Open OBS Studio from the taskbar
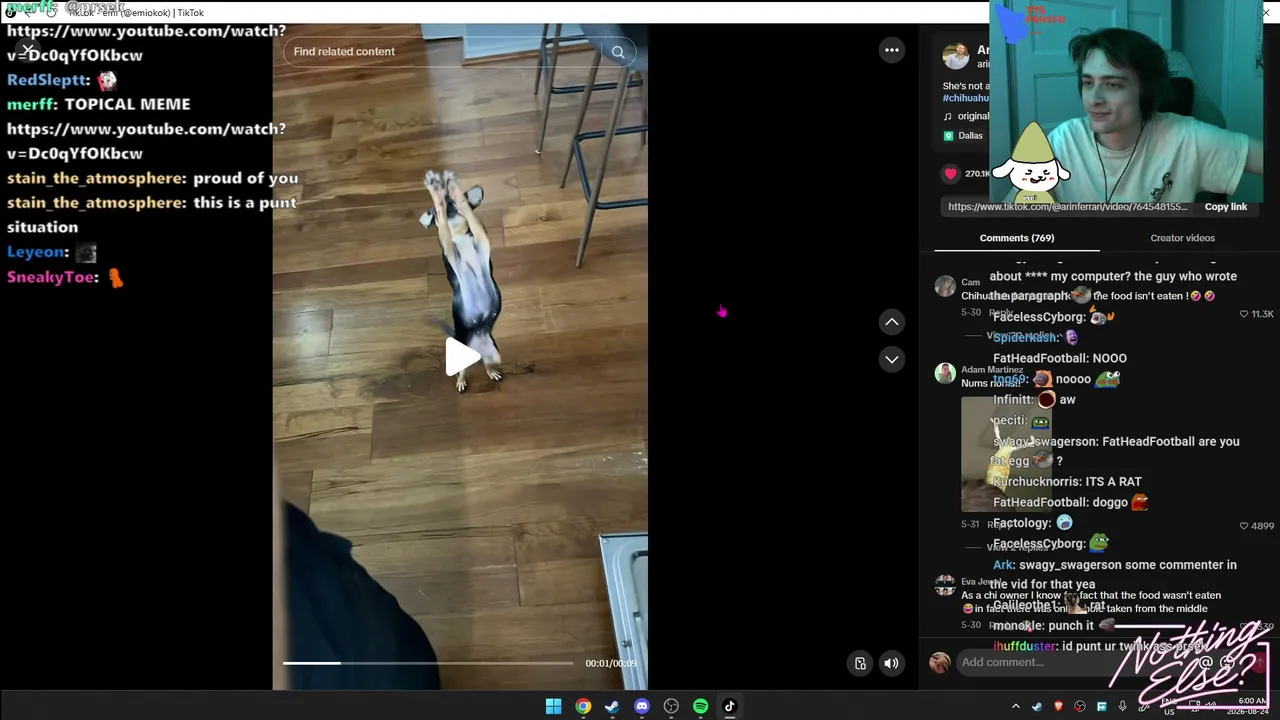The height and width of the screenshot is (720, 1280). pyautogui.click(x=671, y=706)
